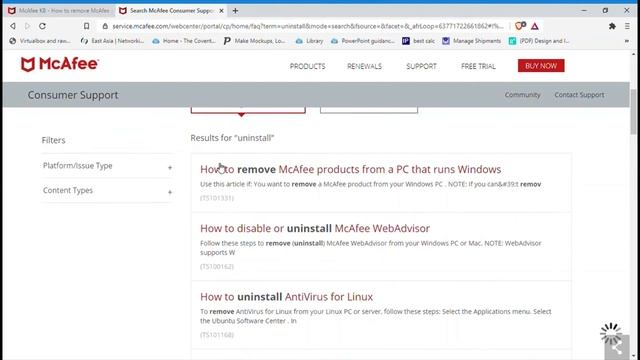Open the browser hamburger menu

click(x=627, y=26)
